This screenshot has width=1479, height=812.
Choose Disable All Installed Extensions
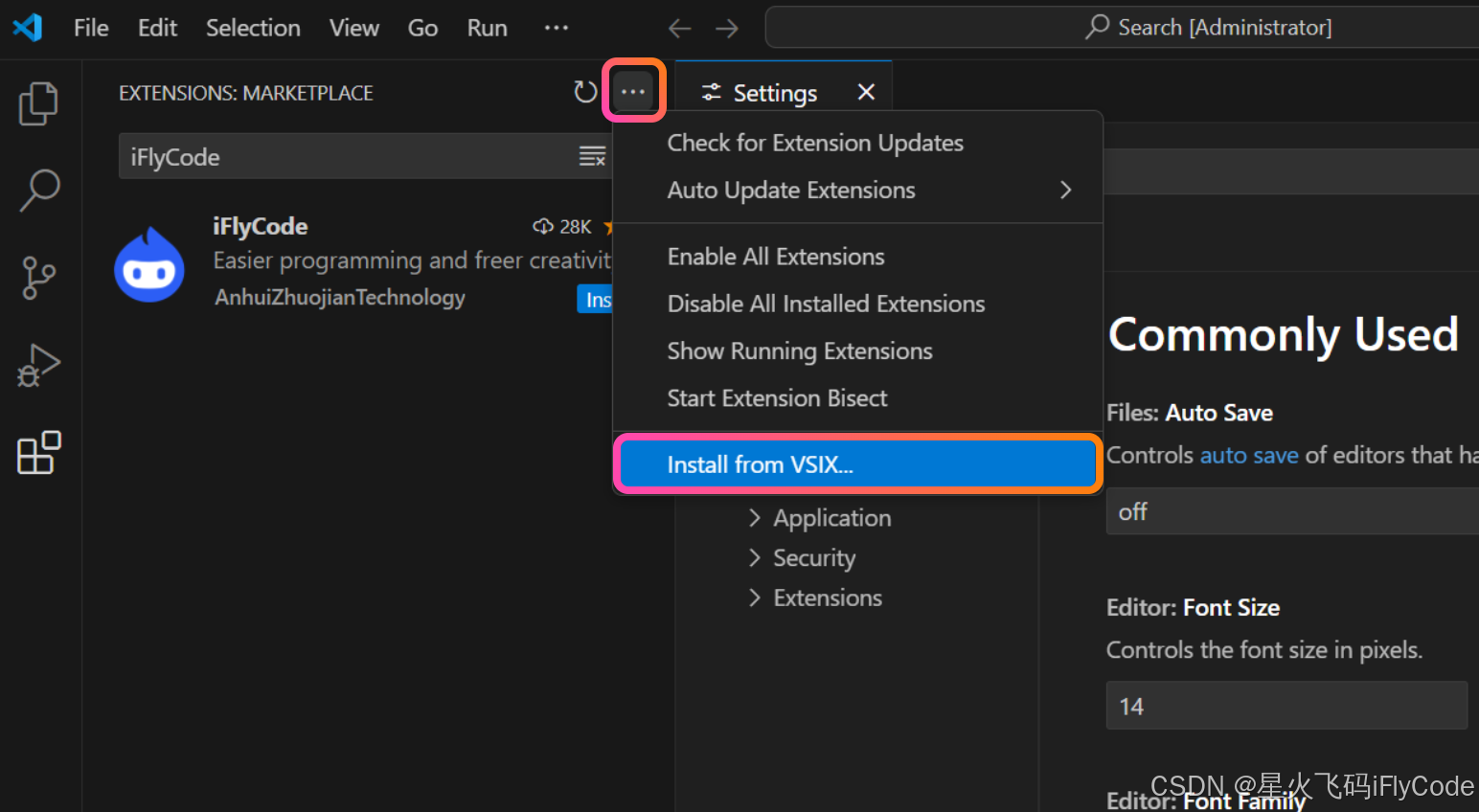[x=857, y=304]
